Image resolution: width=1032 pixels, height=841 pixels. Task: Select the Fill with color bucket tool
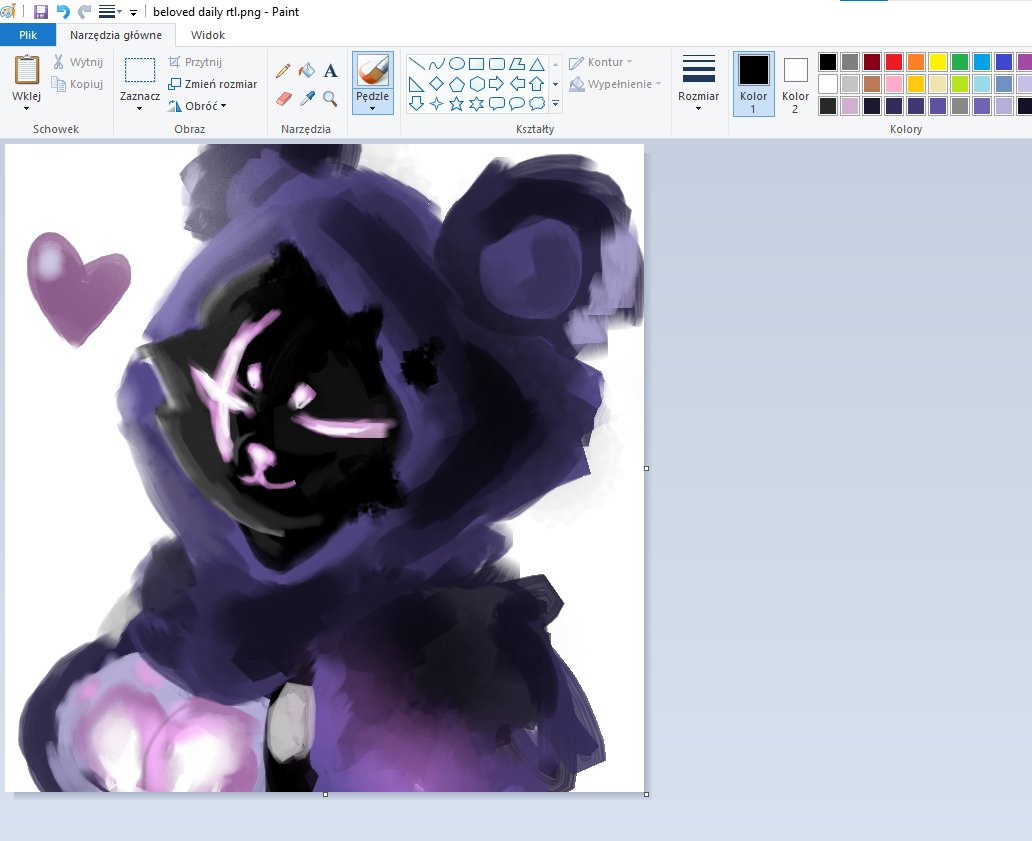(x=307, y=70)
